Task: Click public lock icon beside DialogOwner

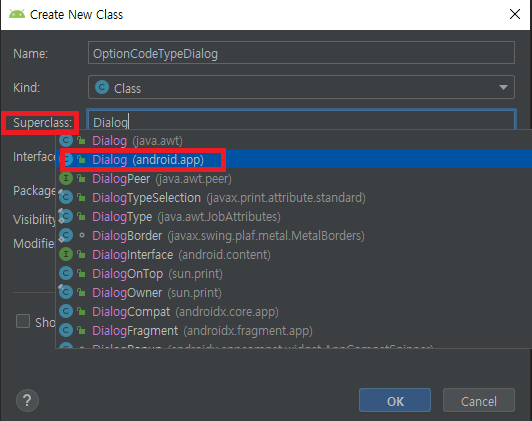Action: click(x=81, y=292)
